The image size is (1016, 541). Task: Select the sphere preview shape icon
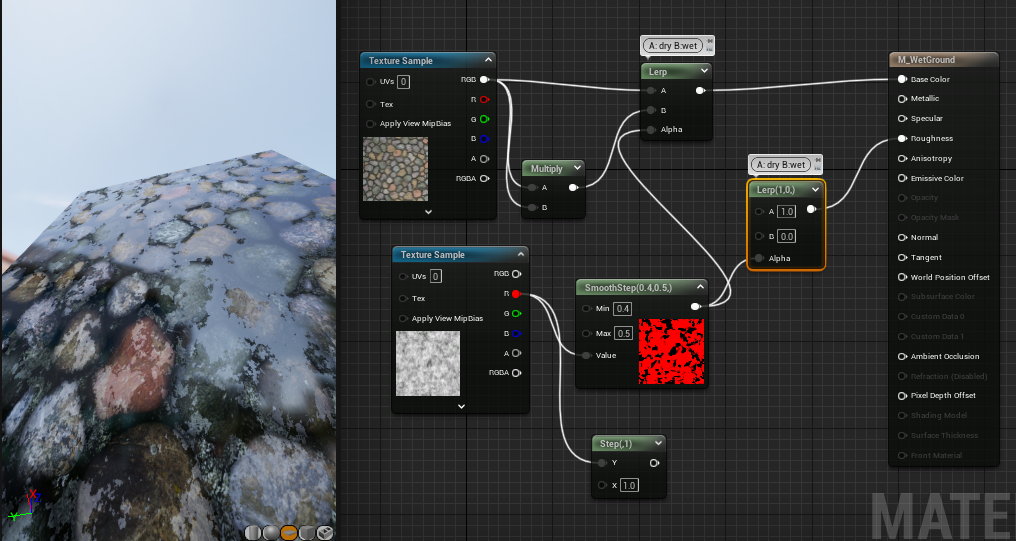point(270,533)
